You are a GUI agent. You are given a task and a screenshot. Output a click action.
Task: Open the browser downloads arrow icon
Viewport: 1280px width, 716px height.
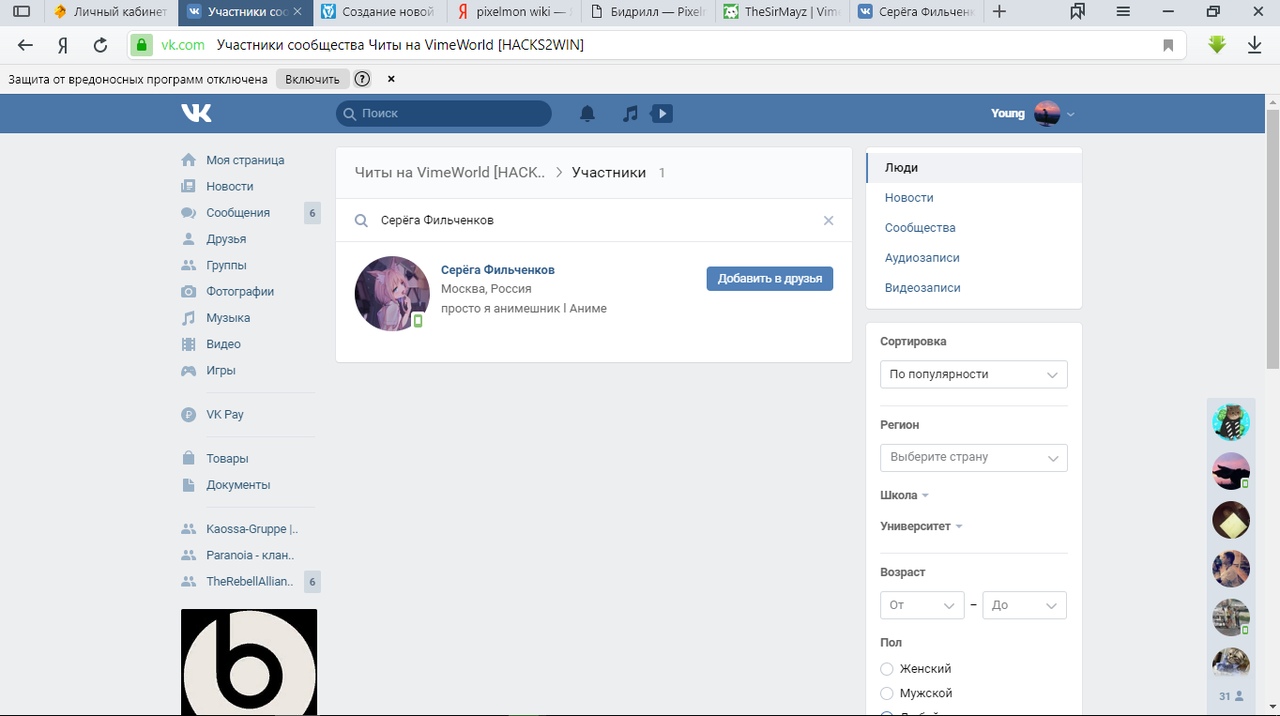1254,45
